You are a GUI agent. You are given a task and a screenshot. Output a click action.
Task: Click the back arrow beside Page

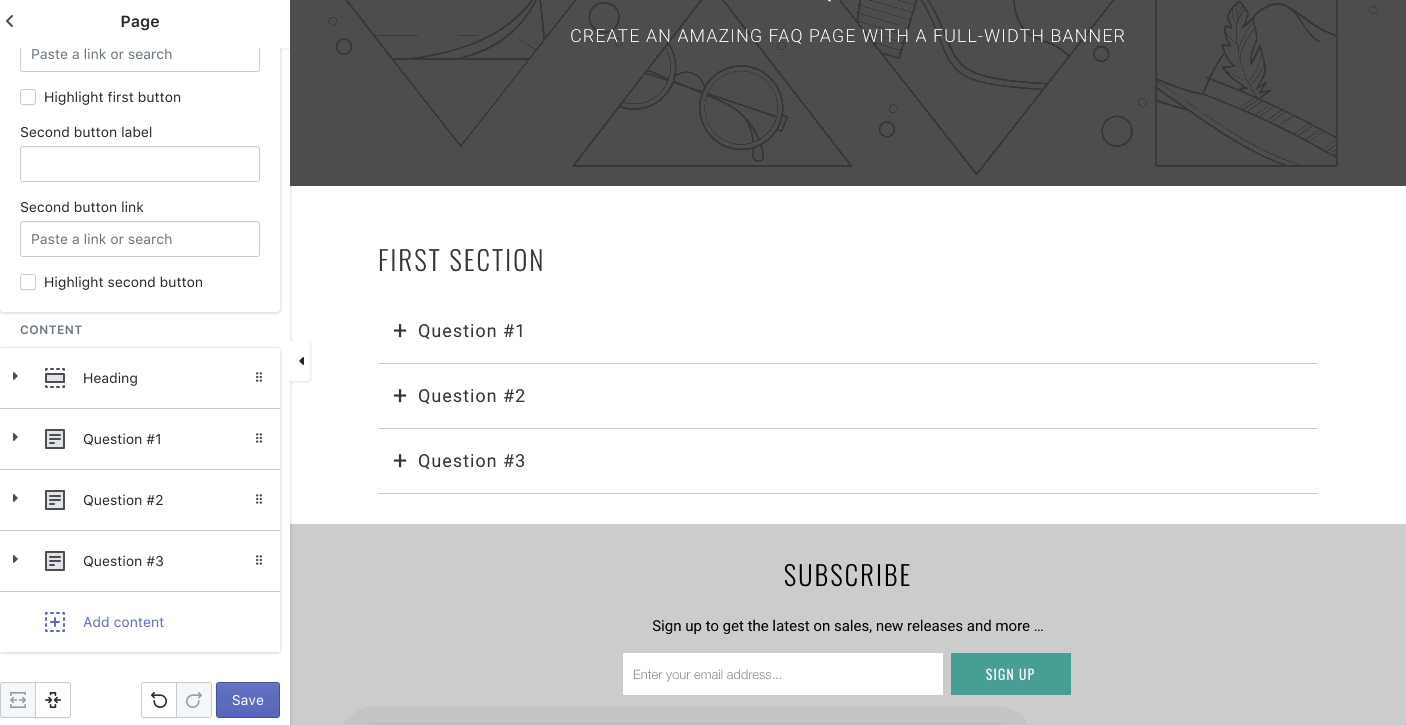(10, 21)
